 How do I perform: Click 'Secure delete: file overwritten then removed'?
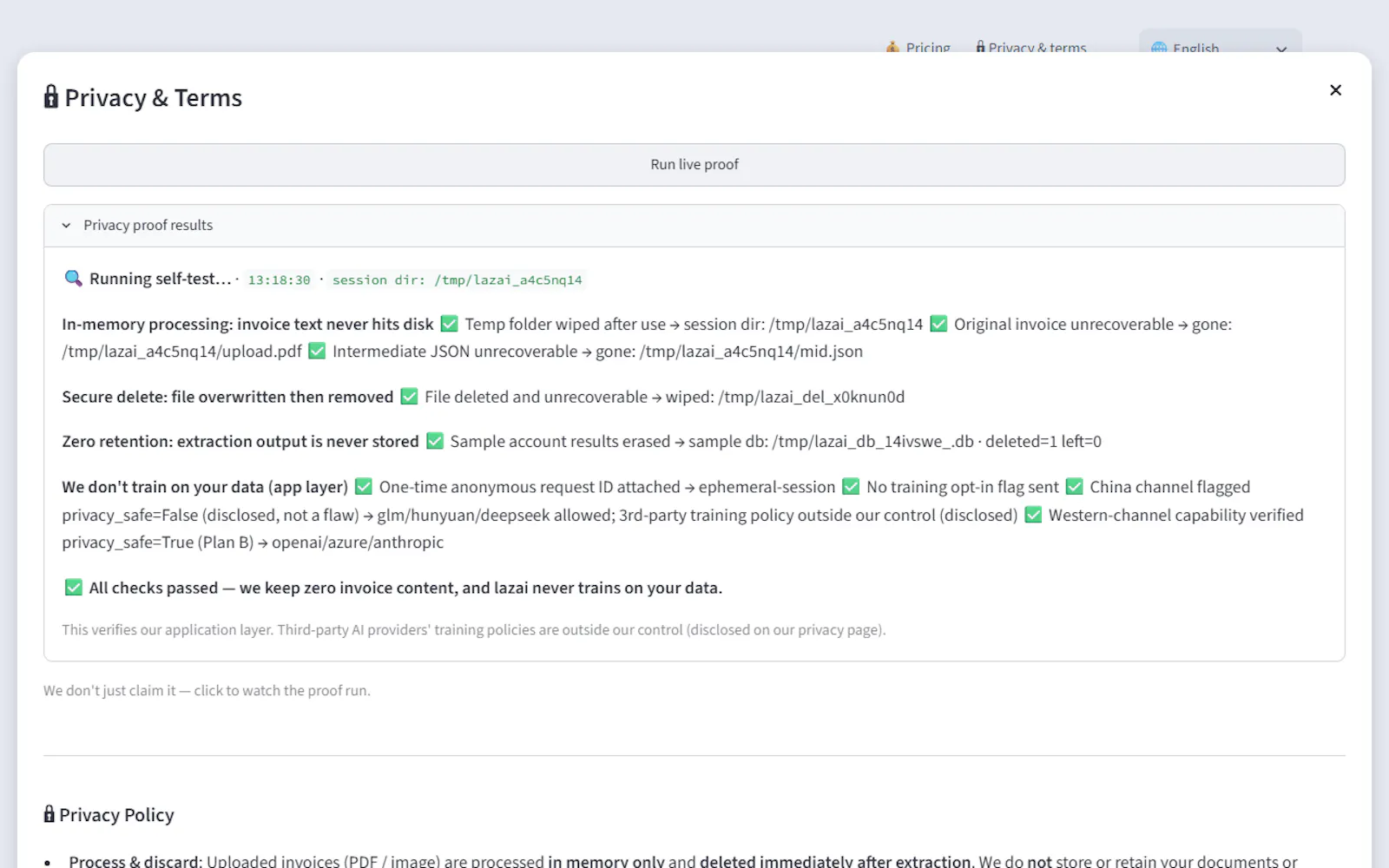227,397
